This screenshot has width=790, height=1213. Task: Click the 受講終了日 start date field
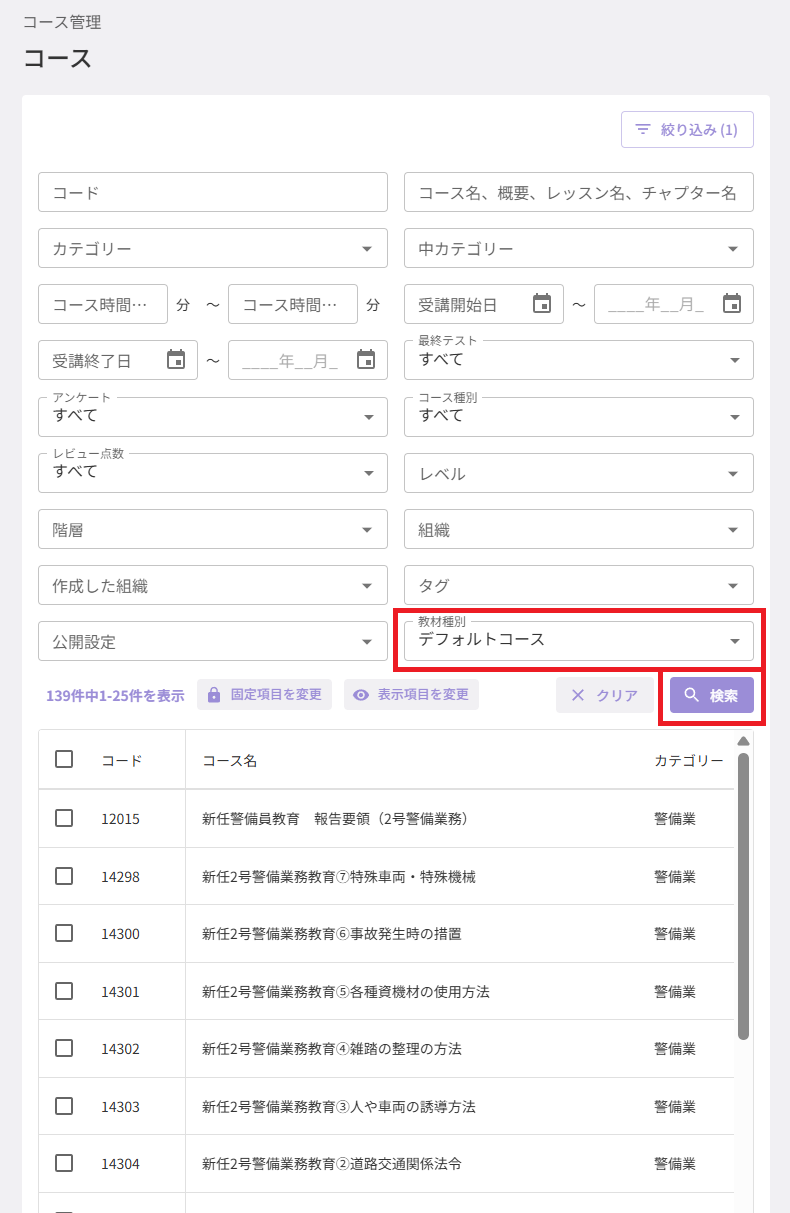pos(118,360)
